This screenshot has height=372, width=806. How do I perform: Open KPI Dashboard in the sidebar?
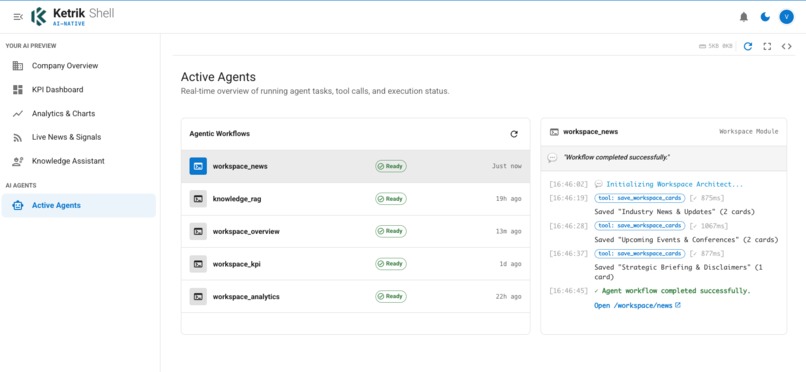pyautogui.click(x=79, y=89)
